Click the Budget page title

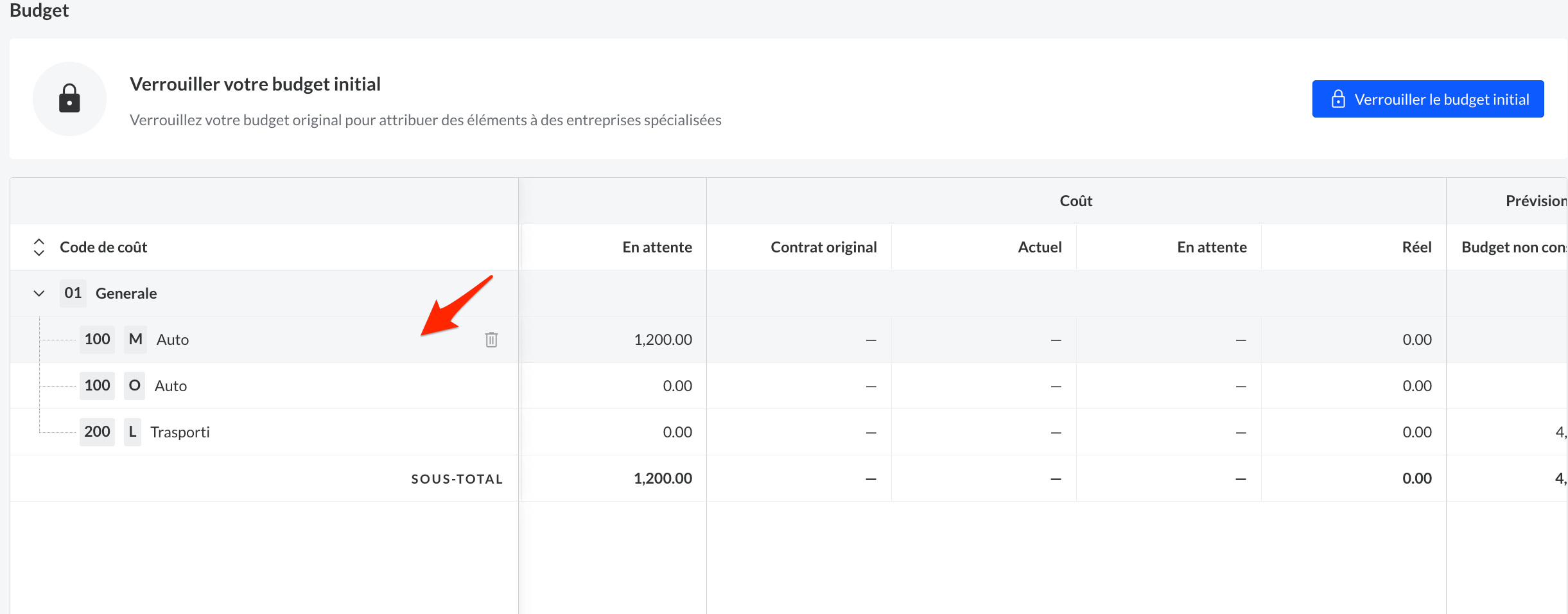click(x=39, y=10)
